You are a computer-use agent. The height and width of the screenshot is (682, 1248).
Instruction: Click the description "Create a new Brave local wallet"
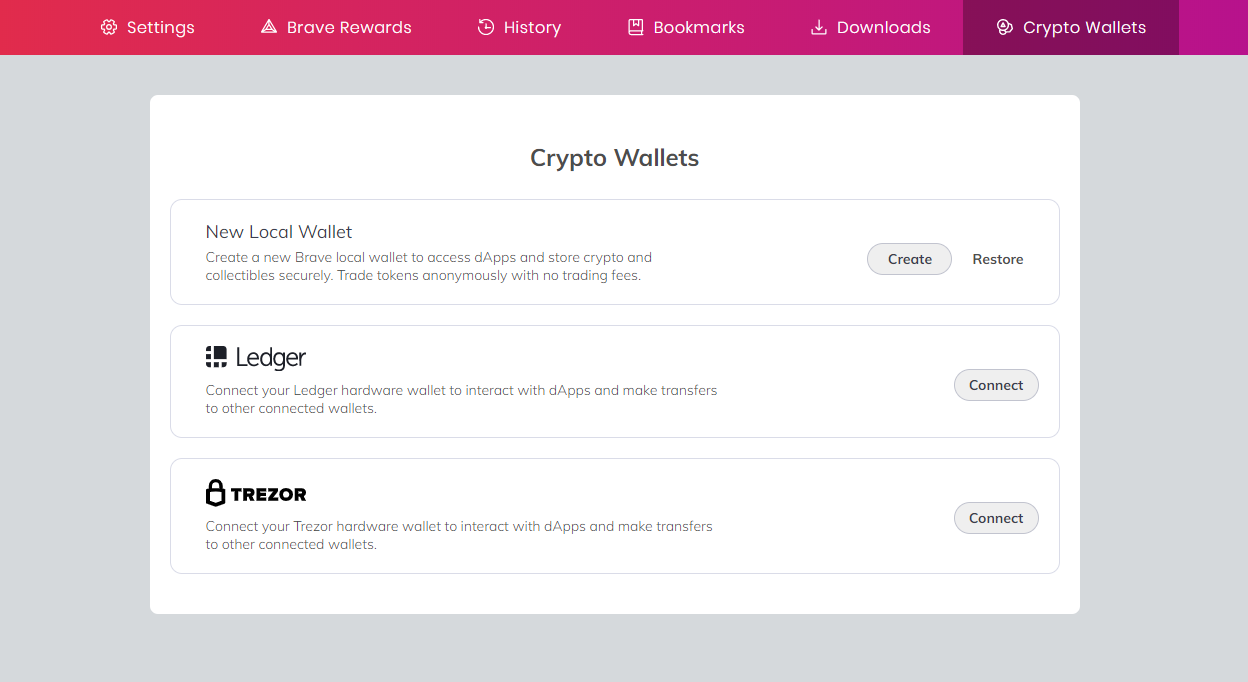click(x=429, y=266)
